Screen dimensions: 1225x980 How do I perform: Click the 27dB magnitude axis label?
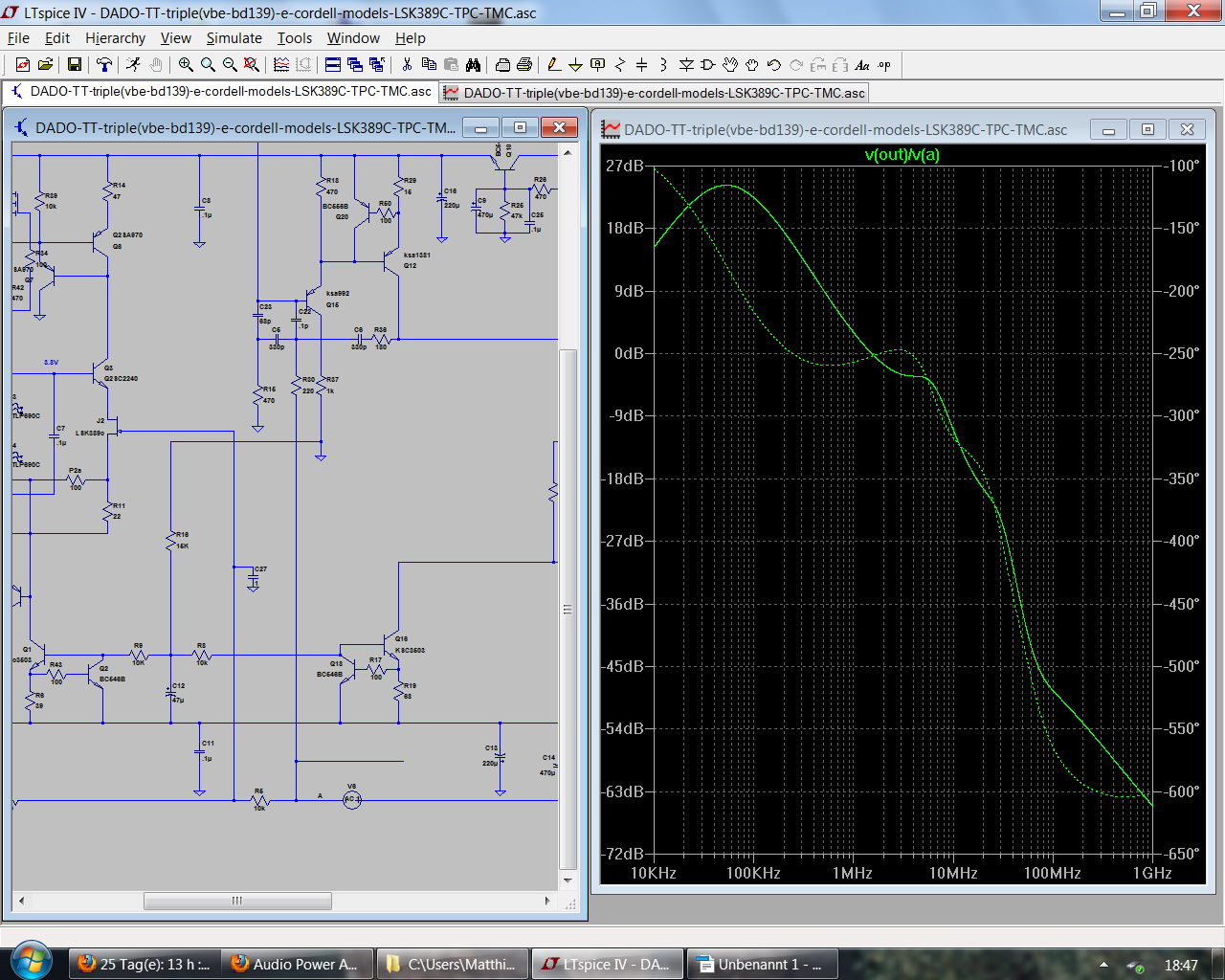[x=625, y=166]
